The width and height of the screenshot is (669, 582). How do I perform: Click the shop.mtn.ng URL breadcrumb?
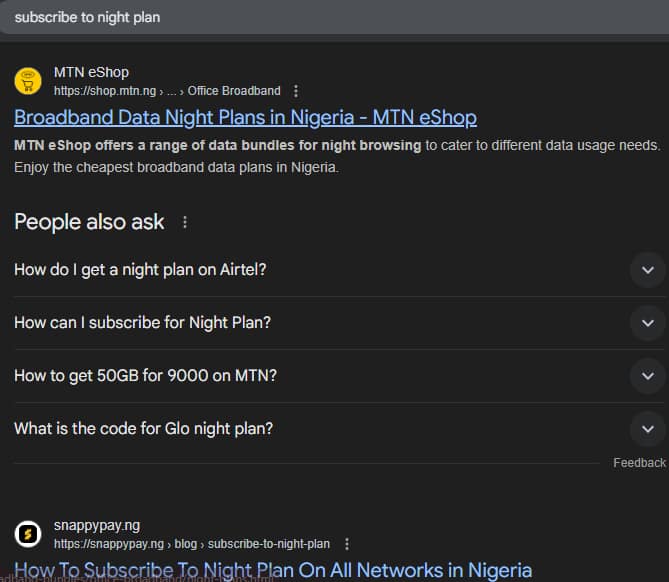pyautogui.click(x=167, y=91)
